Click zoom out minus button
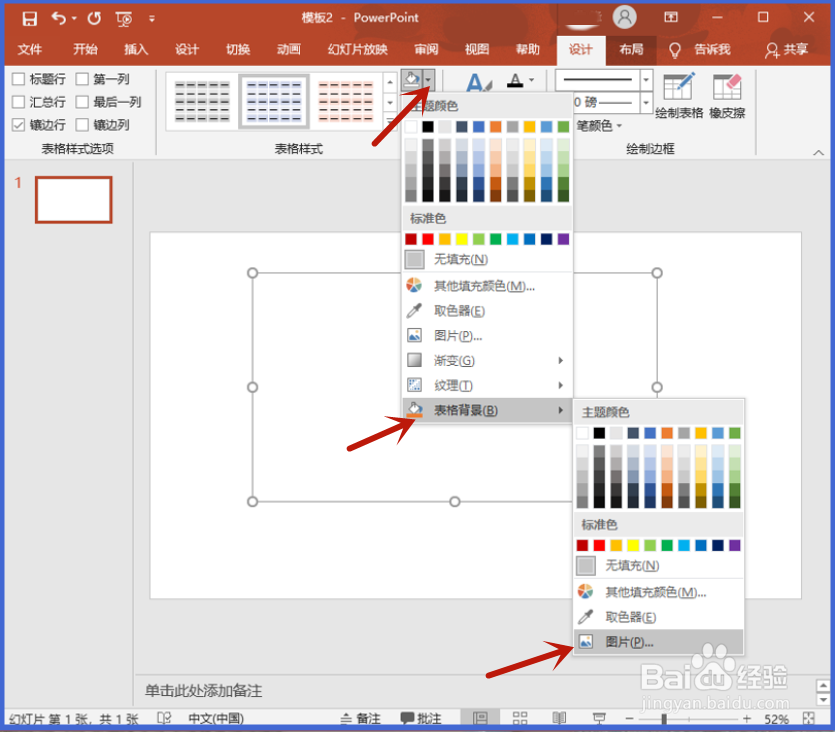This screenshot has width=835, height=732. click(629, 719)
